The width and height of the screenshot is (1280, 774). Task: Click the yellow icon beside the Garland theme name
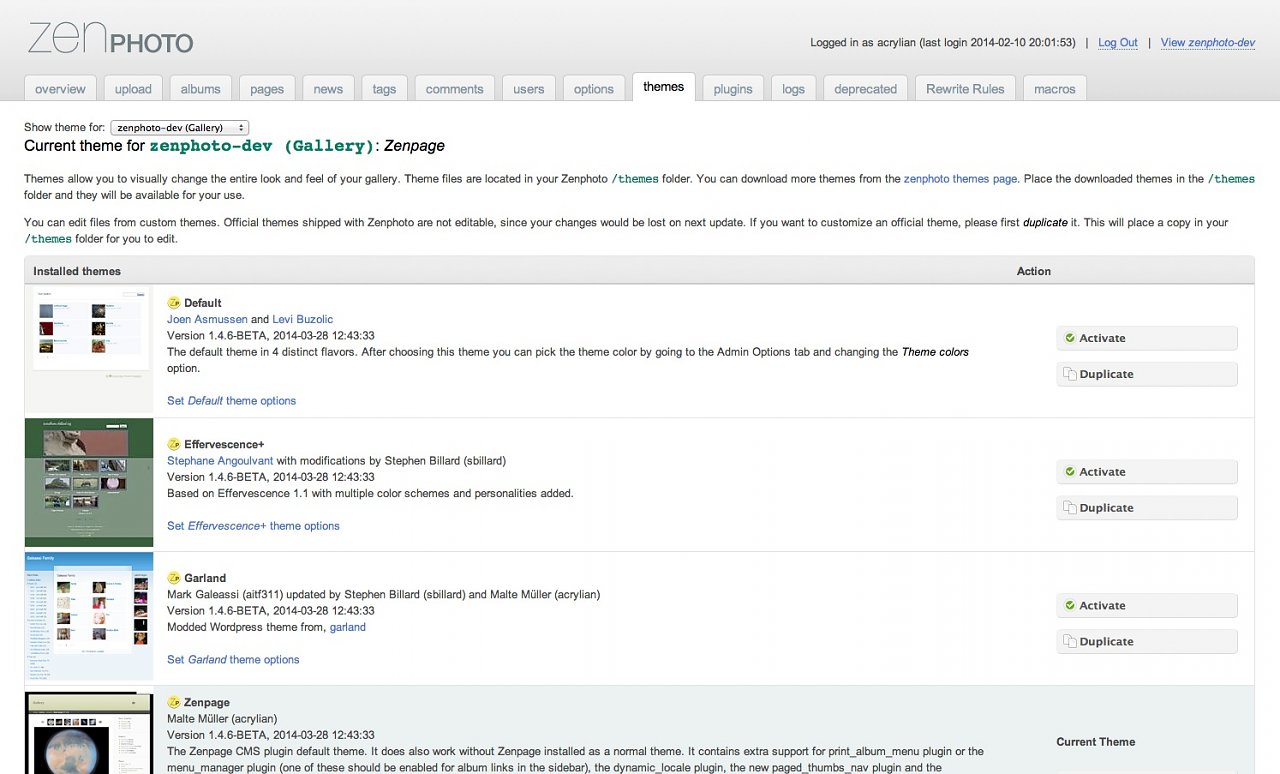click(x=174, y=578)
